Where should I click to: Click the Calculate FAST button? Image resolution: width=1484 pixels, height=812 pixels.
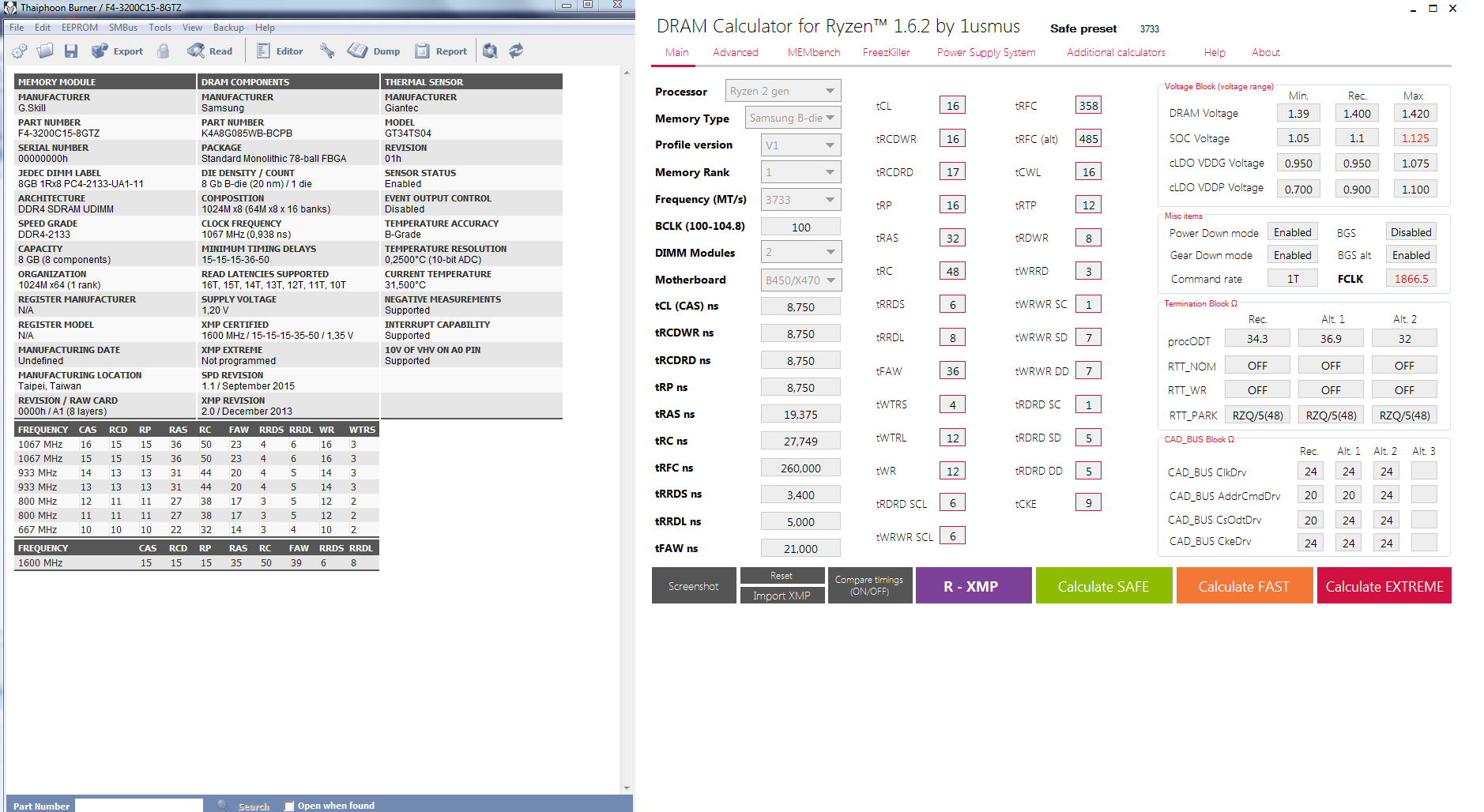pyautogui.click(x=1244, y=585)
